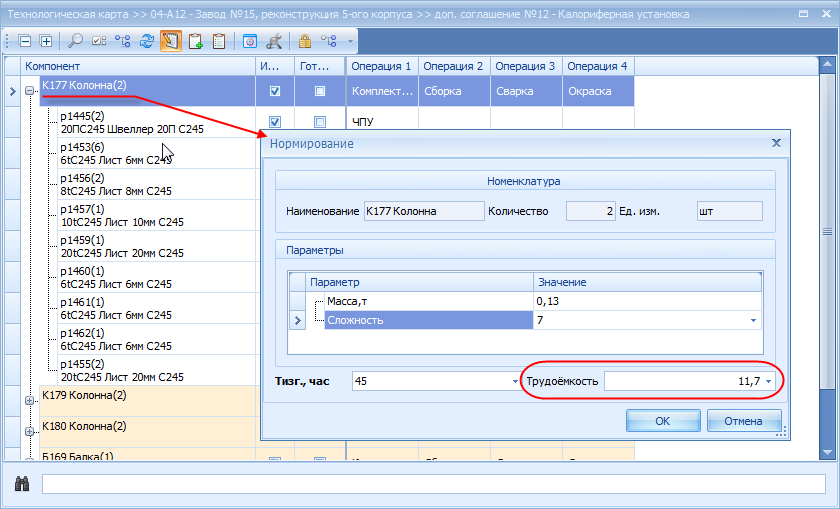Click the Трудоёмкость field showing 11,7
Viewport: 840px width, 509px height.
click(x=689, y=381)
